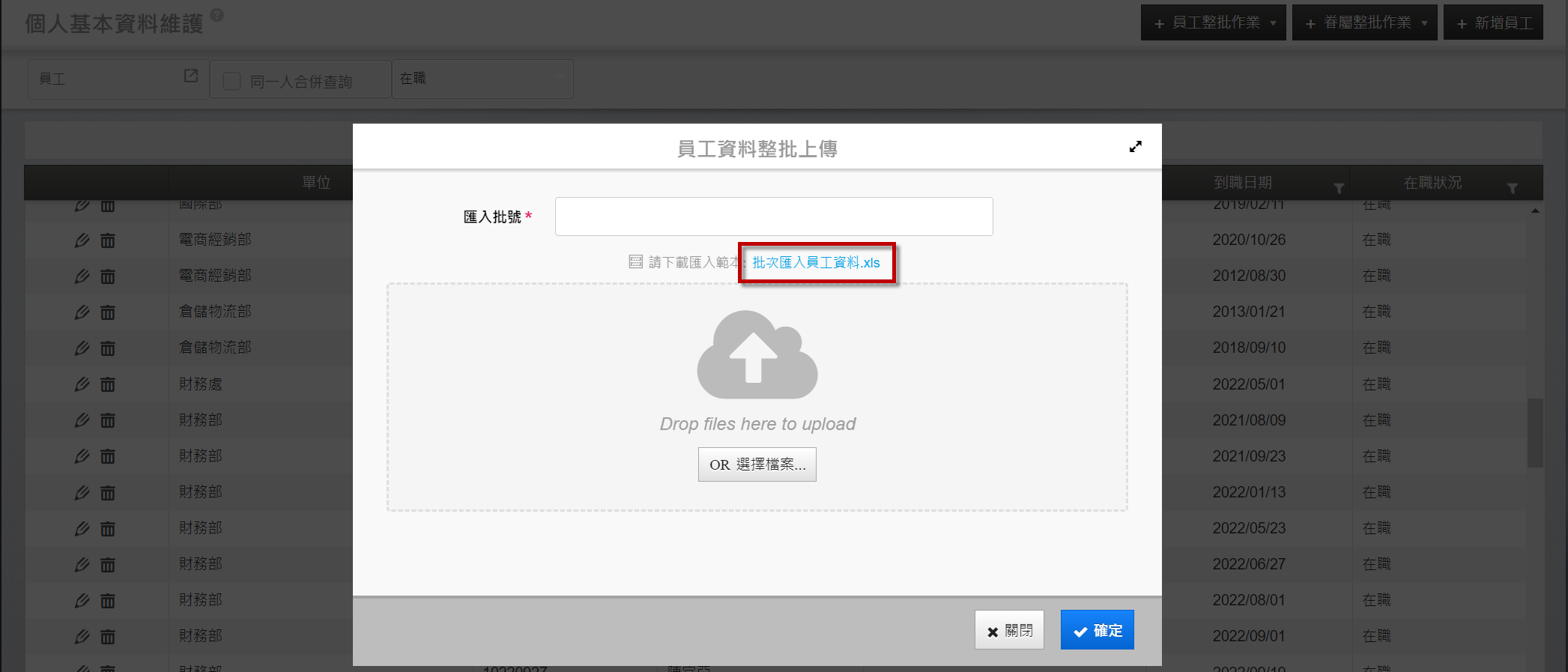The image size is (1568, 672).
Task: Click the edit pencil icon for the 財務處 row
Action: pos(82,384)
